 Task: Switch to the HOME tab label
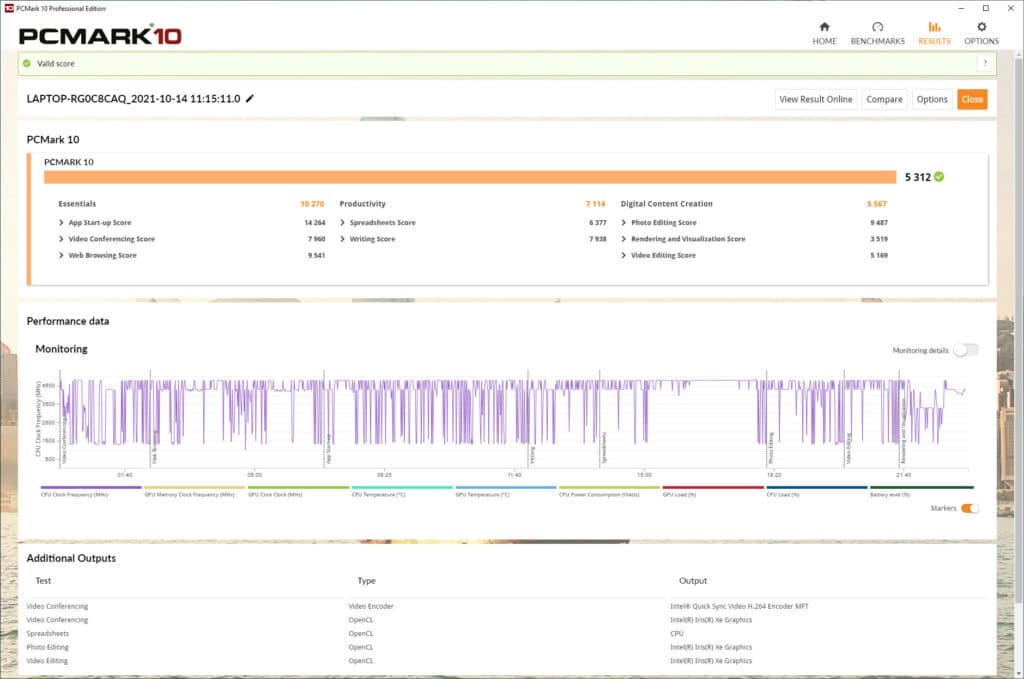point(824,41)
